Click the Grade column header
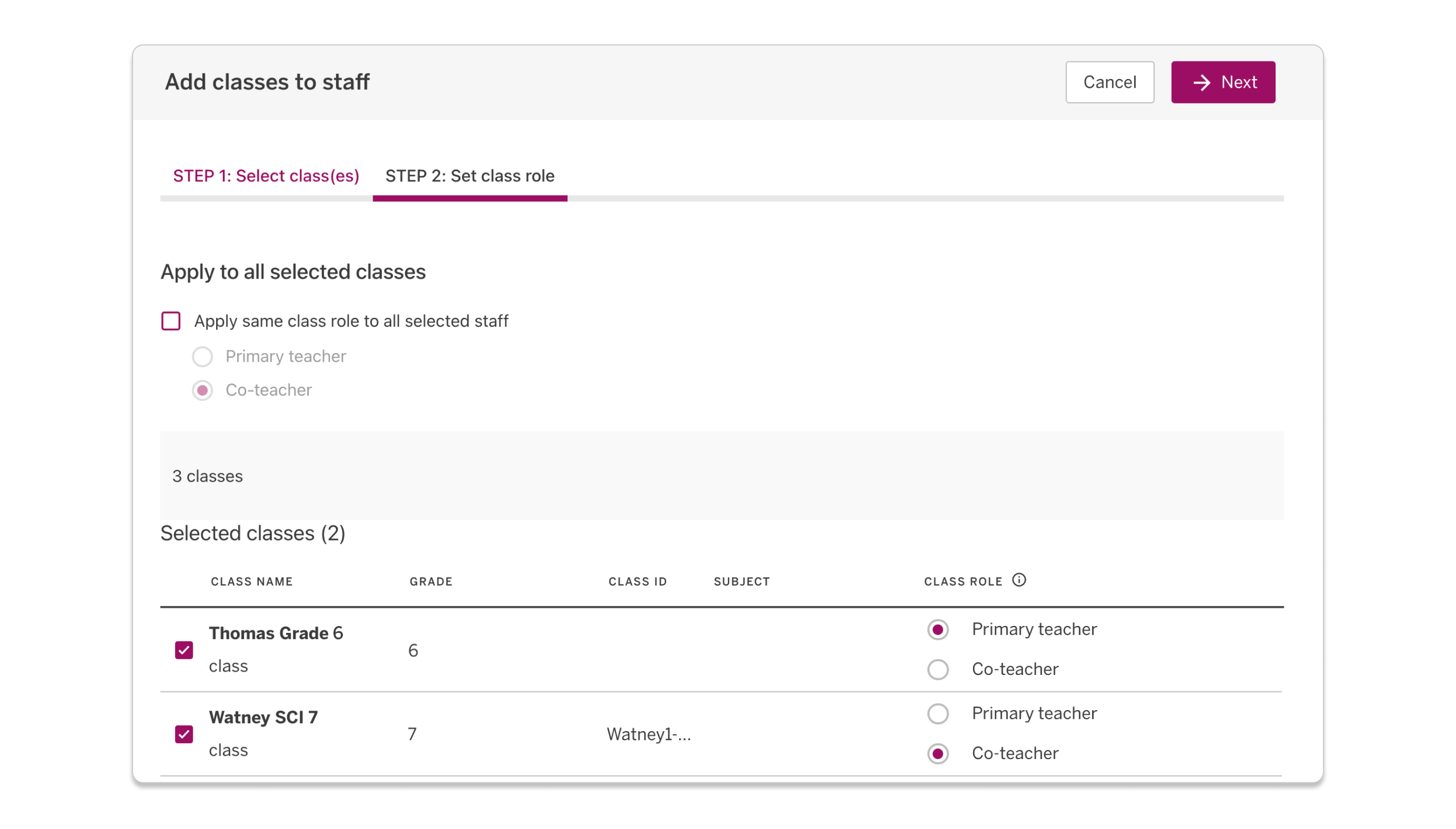 point(431,581)
